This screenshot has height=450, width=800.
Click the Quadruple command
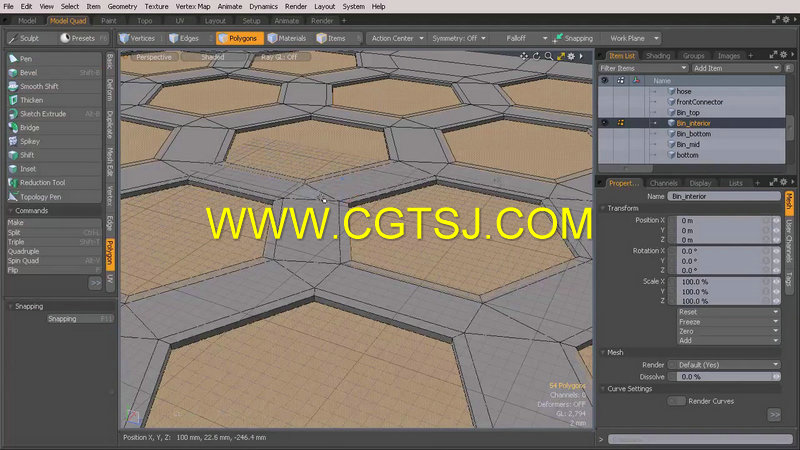[54, 251]
